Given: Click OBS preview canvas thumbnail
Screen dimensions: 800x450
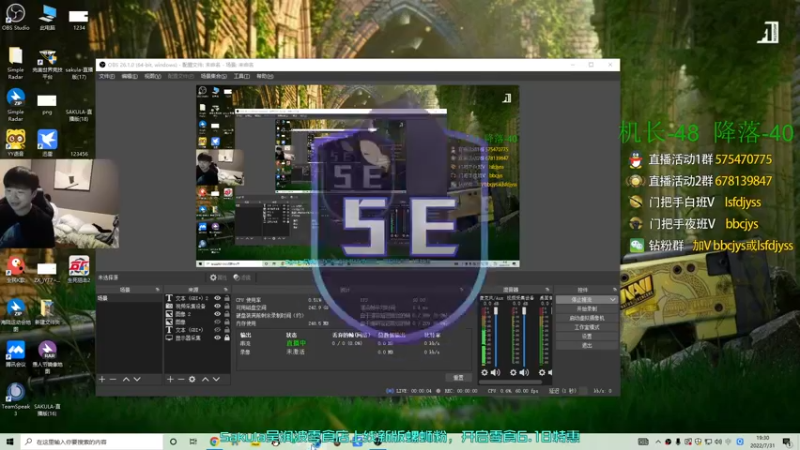Looking at the screenshot, I should pyautogui.click(x=358, y=176).
